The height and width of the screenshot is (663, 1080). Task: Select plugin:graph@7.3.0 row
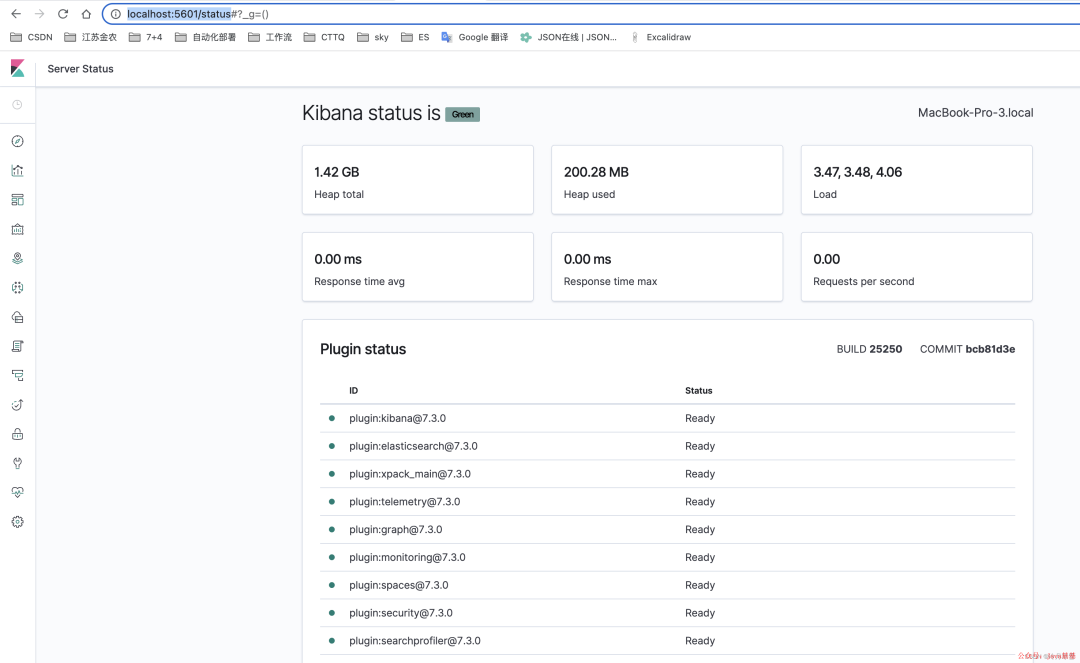pos(667,529)
